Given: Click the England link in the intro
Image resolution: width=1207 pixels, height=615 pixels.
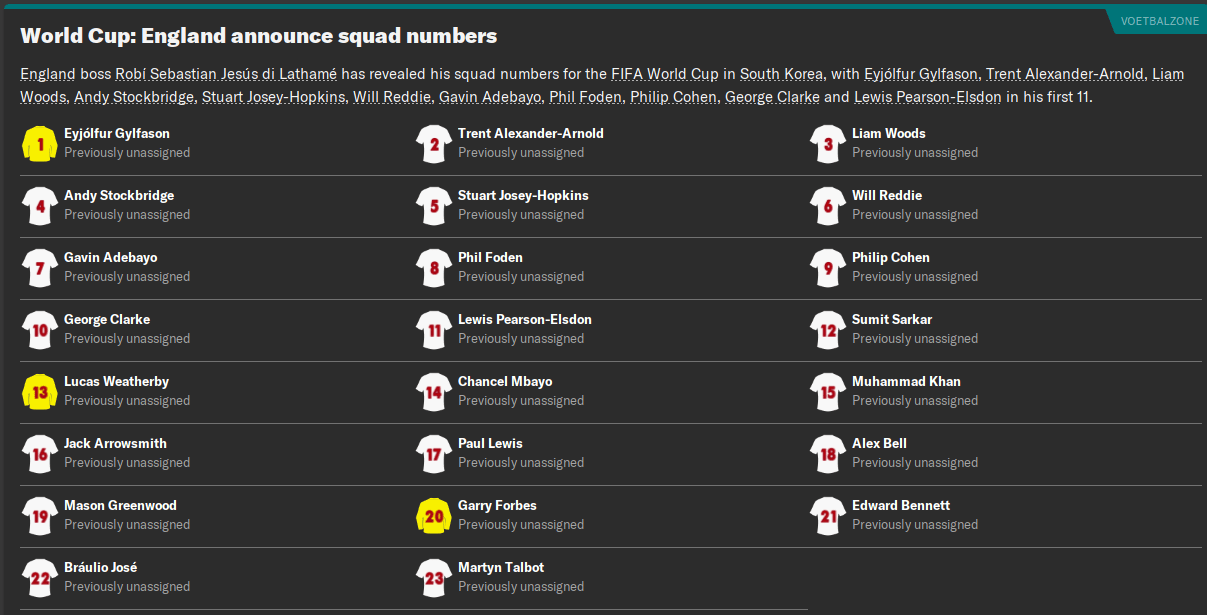Looking at the screenshot, I should (x=47, y=74).
